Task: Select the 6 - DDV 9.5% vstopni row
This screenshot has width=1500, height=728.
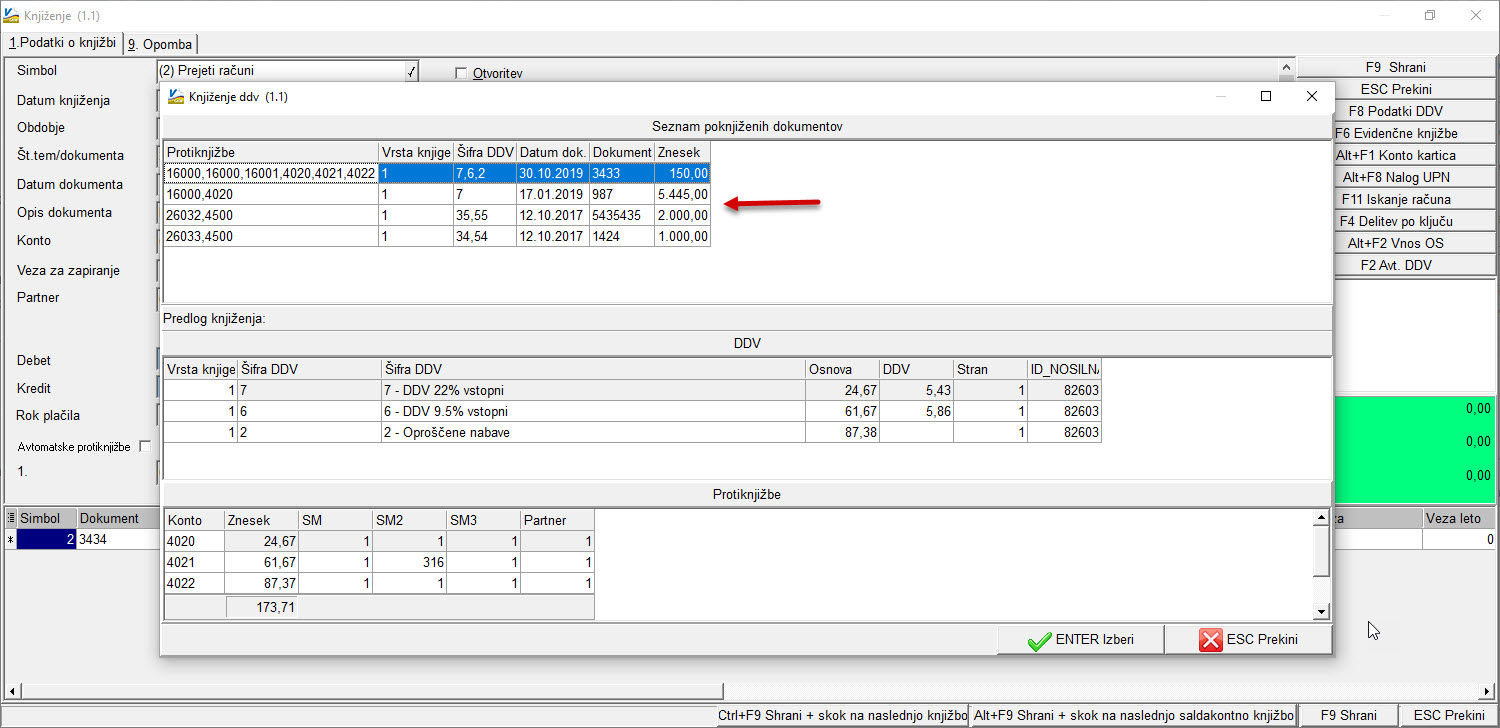Action: (632, 411)
